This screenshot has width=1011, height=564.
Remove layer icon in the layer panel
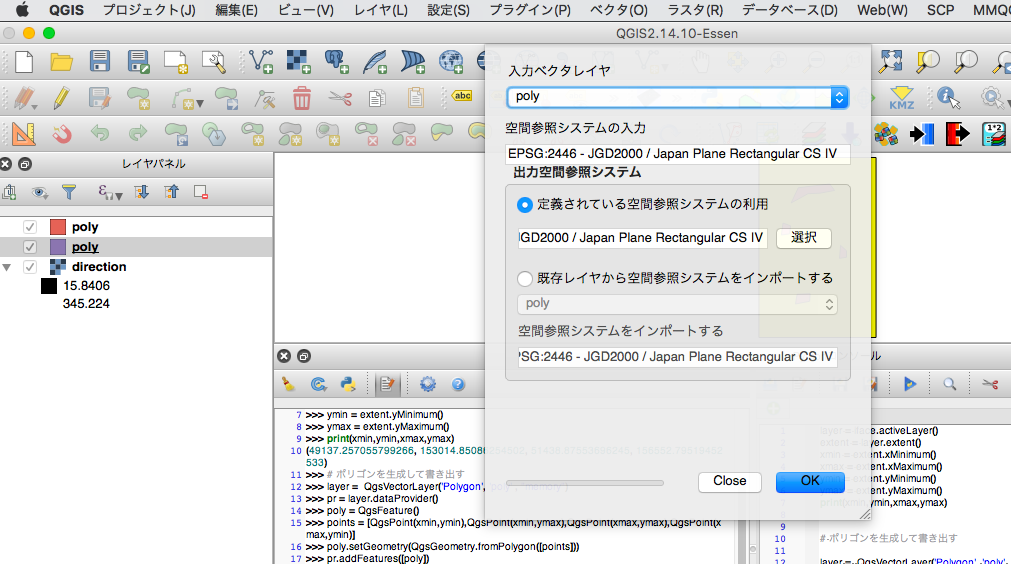point(201,192)
